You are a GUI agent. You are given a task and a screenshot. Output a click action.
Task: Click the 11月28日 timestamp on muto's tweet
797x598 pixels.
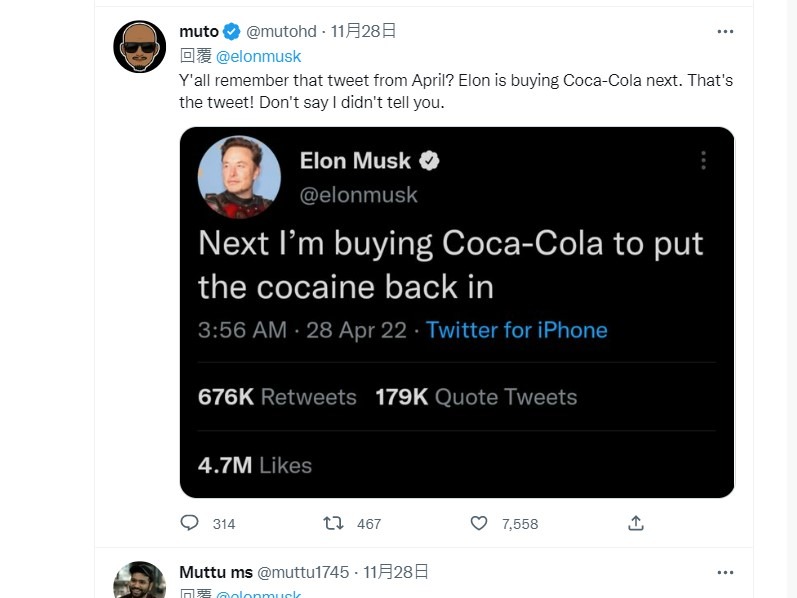pos(363,32)
